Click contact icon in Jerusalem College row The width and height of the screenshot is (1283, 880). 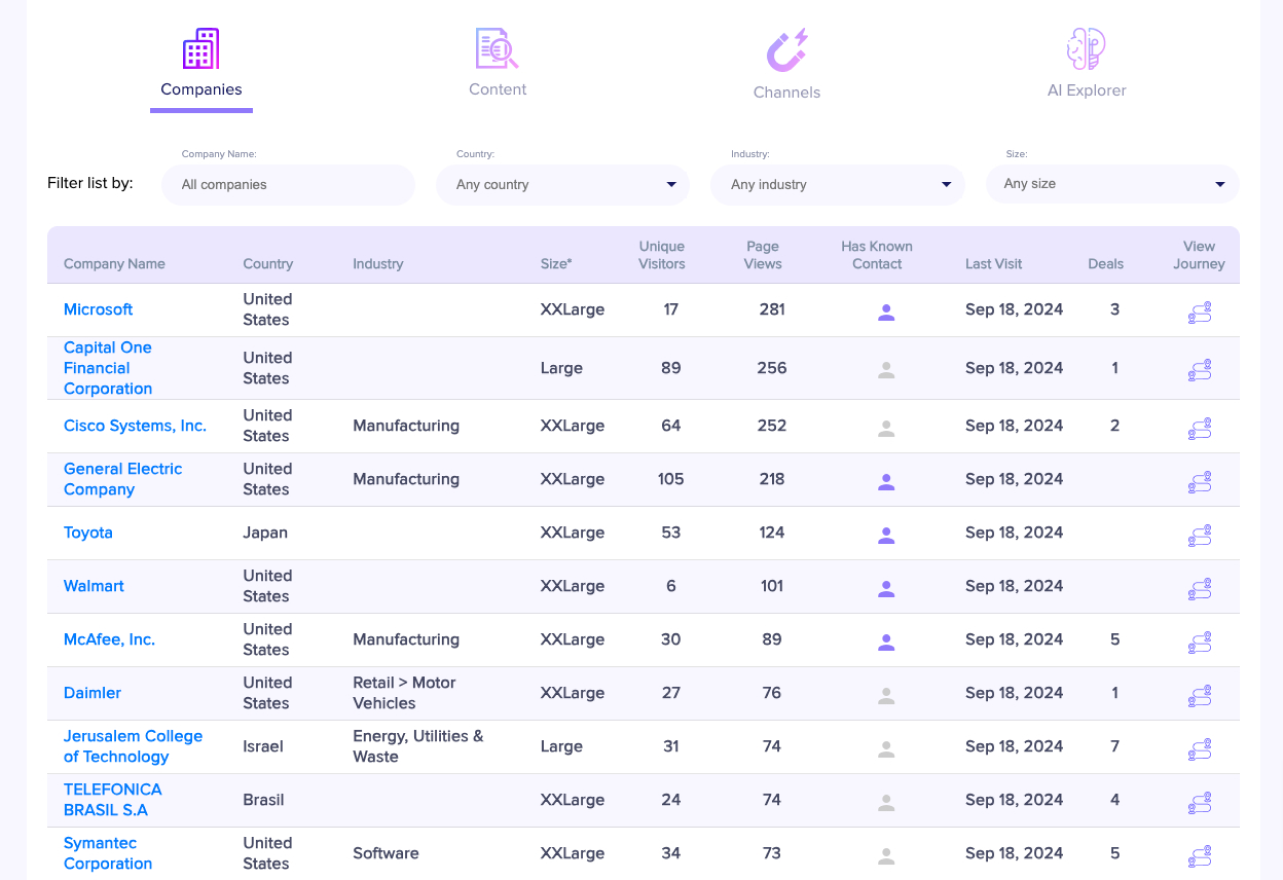point(886,749)
